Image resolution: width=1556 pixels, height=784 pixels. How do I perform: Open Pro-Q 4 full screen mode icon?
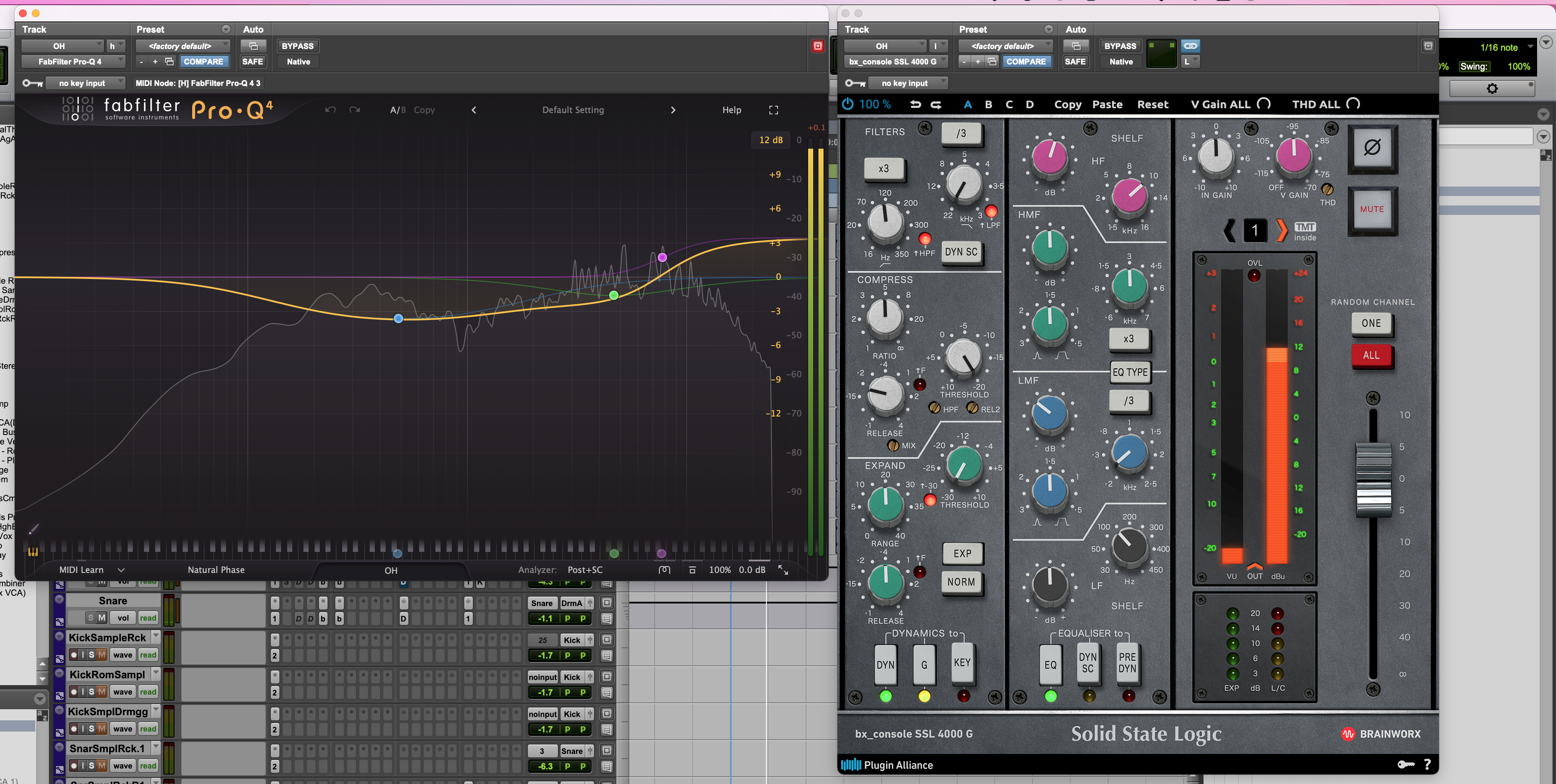pos(773,110)
